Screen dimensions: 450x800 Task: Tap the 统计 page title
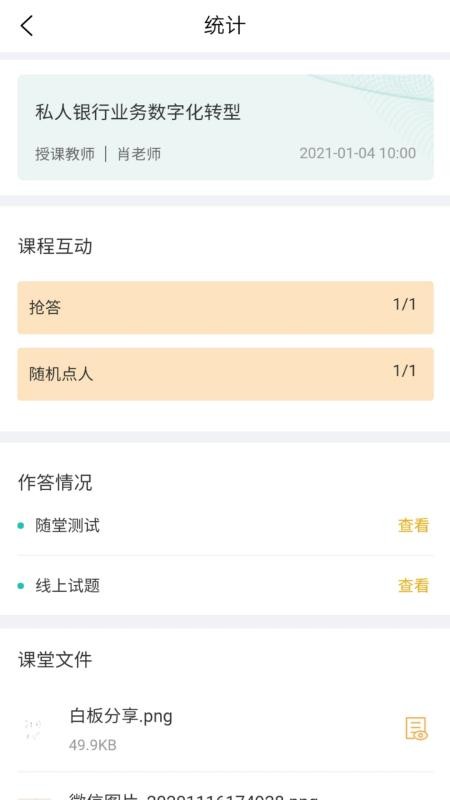point(225,26)
